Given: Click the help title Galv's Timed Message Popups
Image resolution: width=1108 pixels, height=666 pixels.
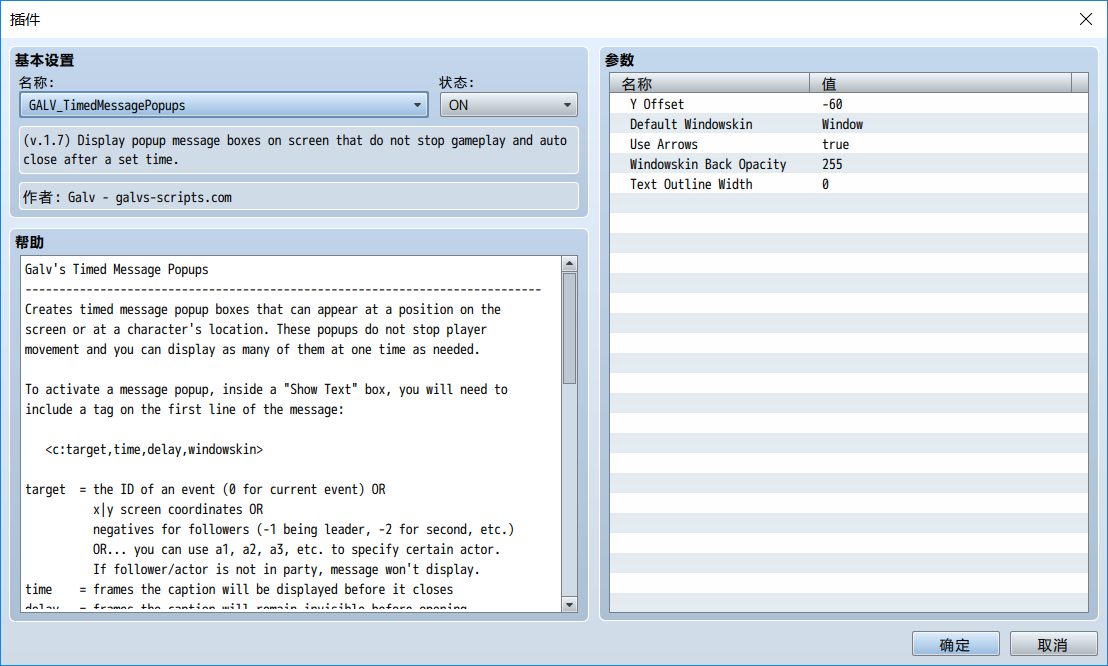Looking at the screenshot, I should pyautogui.click(x=117, y=269).
